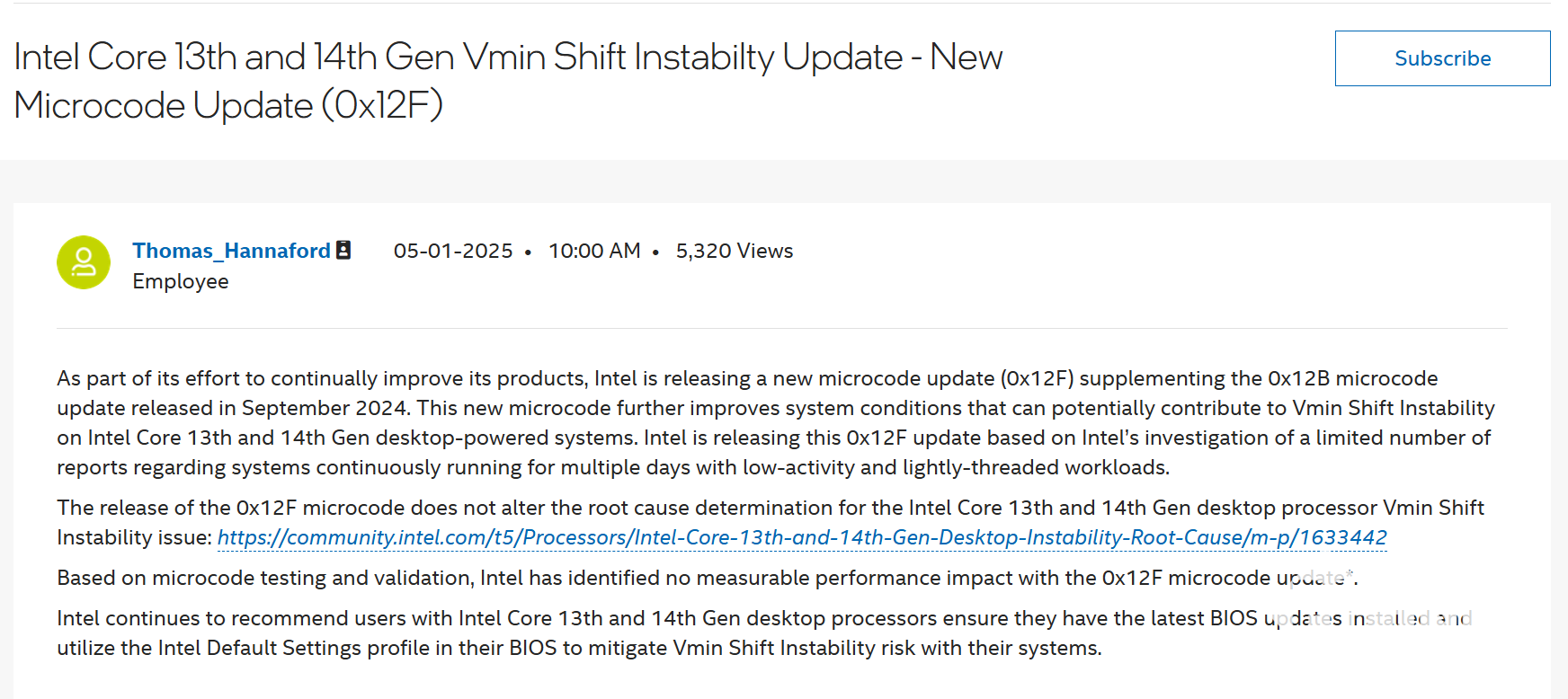The width and height of the screenshot is (1568, 699).
Task: Click the sentence starting "The release of the 0x12F"
Action: pos(771,522)
